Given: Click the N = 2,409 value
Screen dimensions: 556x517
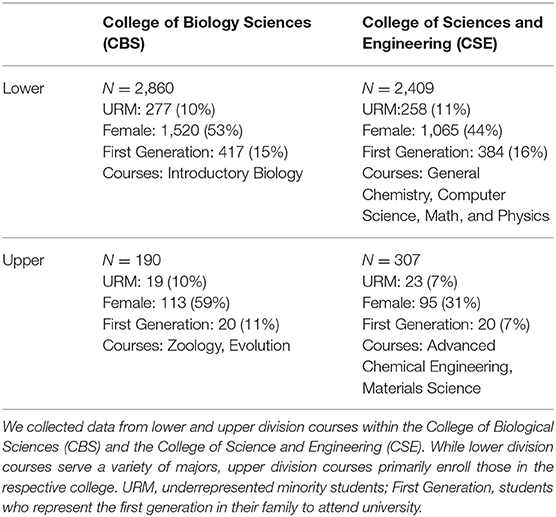Looking at the screenshot, I should point(398,88).
